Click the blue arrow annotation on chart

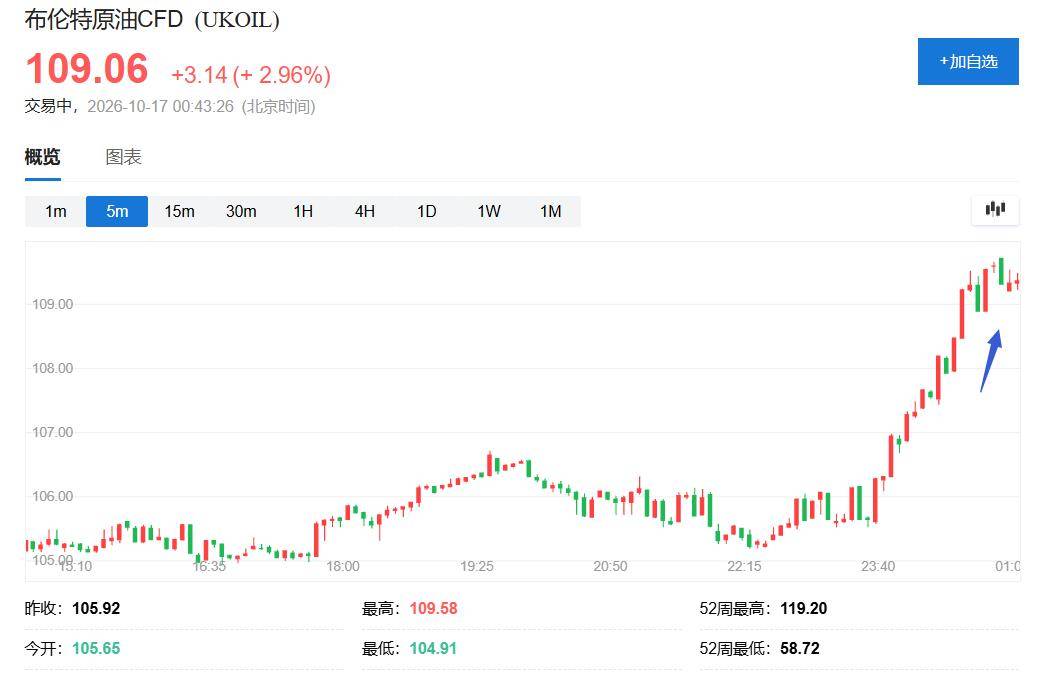pos(991,360)
